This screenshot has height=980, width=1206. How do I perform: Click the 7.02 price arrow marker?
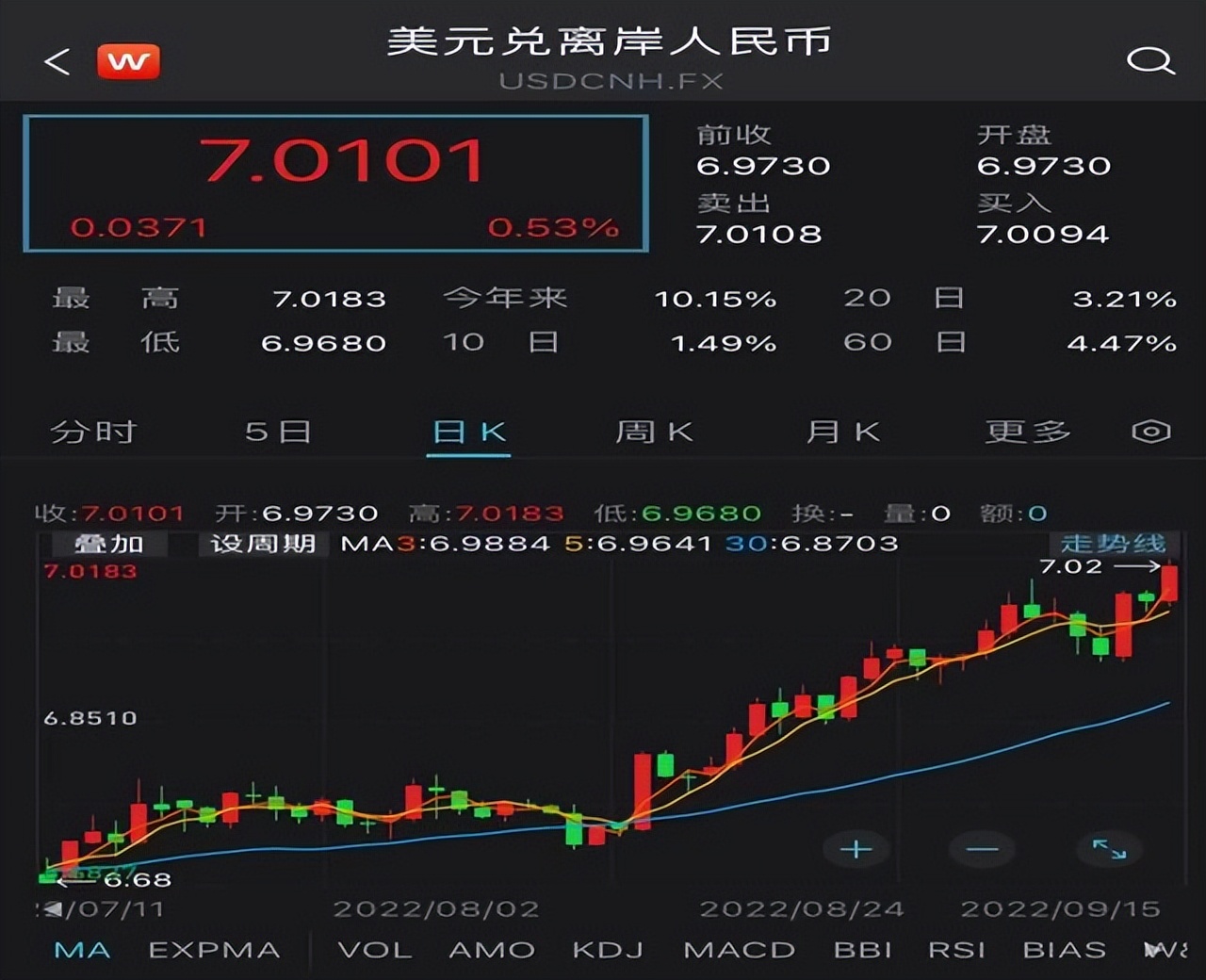point(1098,566)
